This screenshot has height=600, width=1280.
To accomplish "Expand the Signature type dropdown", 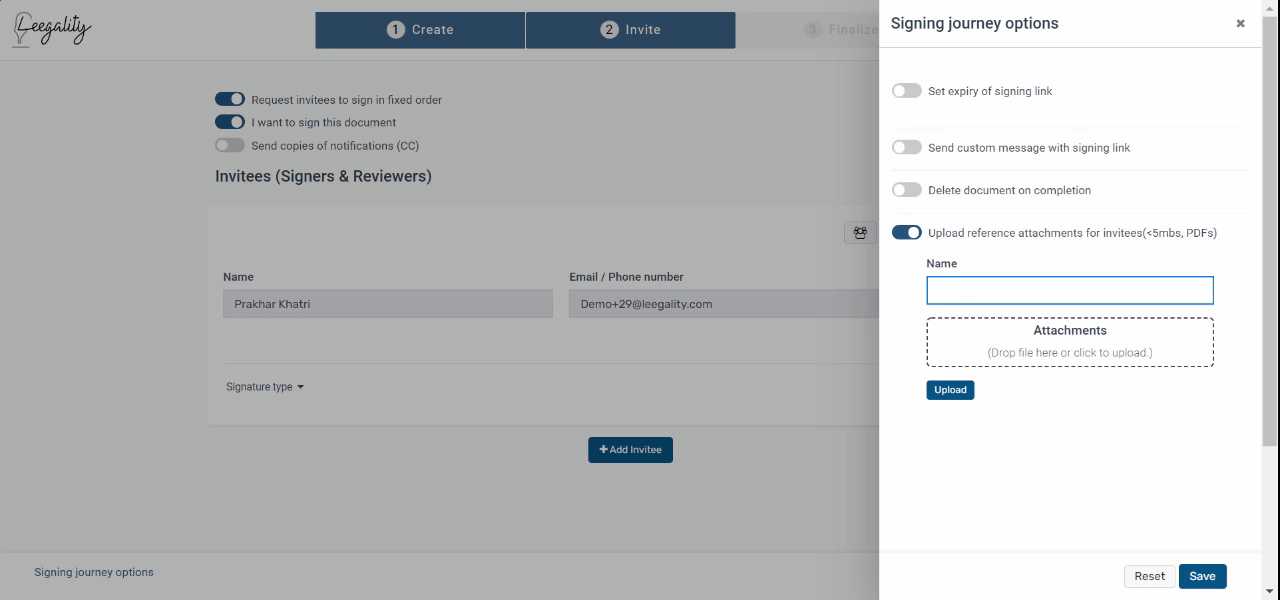I will click(x=265, y=387).
